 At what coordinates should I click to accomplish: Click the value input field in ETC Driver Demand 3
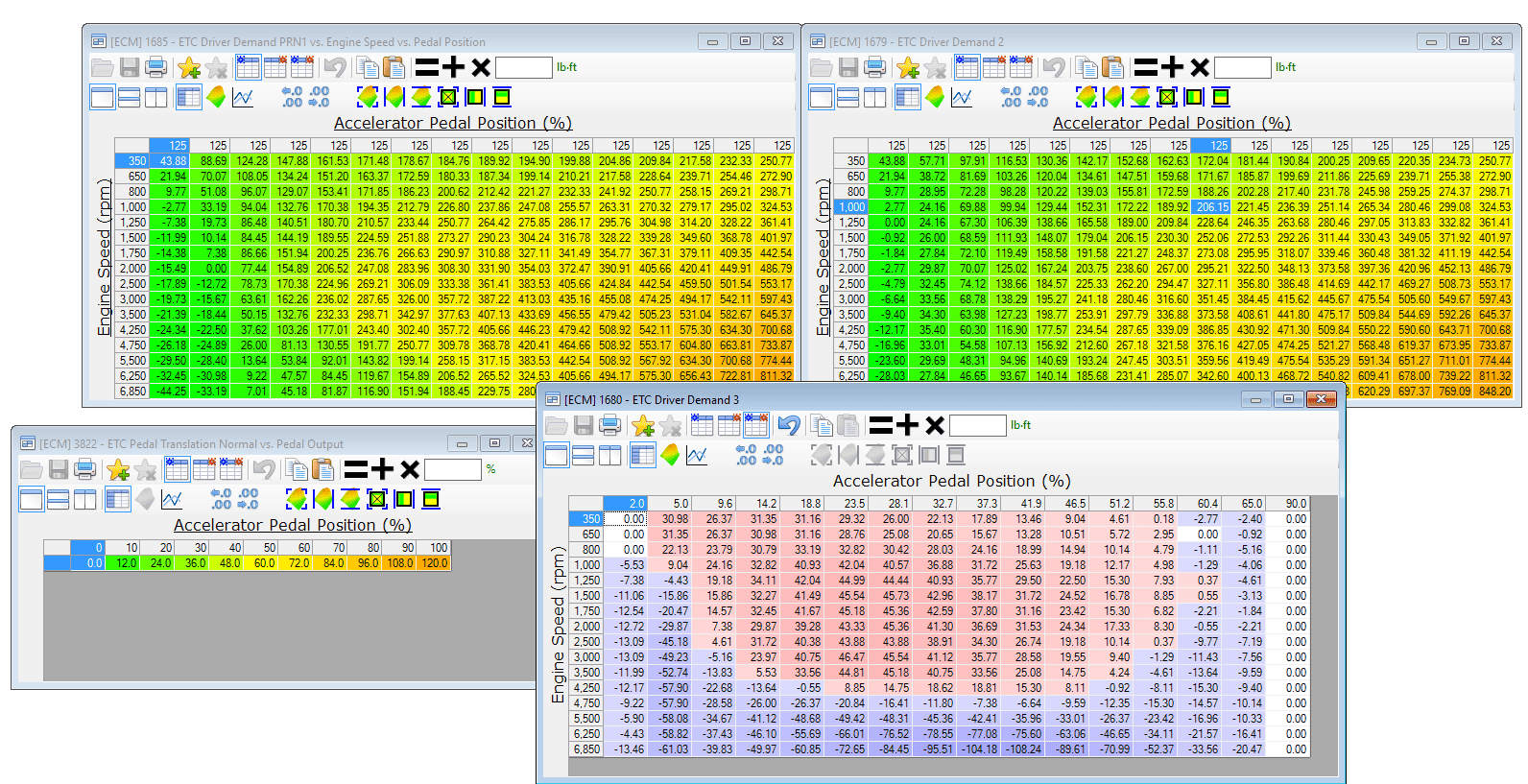(977, 425)
